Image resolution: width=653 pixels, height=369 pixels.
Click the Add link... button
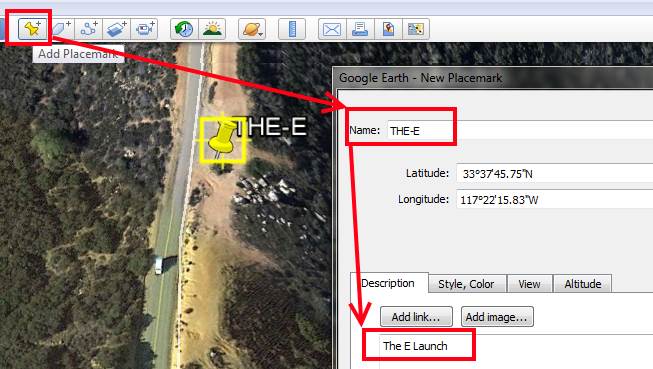click(x=416, y=317)
